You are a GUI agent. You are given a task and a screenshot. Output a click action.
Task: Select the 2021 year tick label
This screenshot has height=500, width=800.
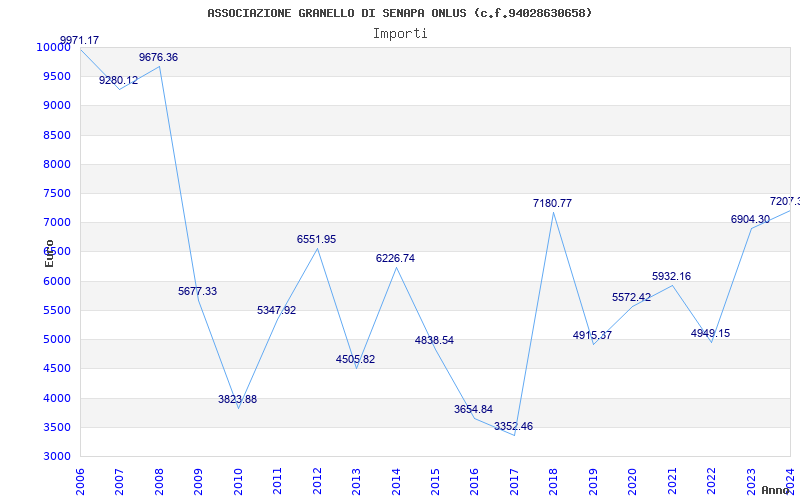672,482
